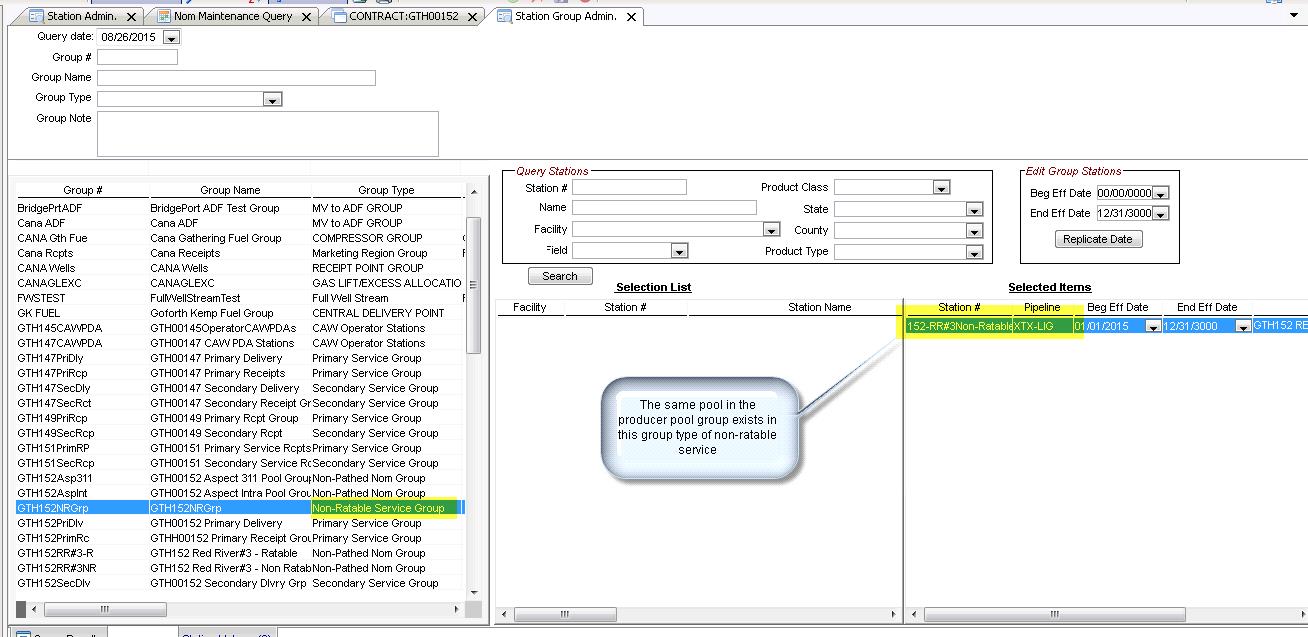The width and height of the screenshot is (1308, 637).
Task: Click the Station # input field
Action: (629, 187)
